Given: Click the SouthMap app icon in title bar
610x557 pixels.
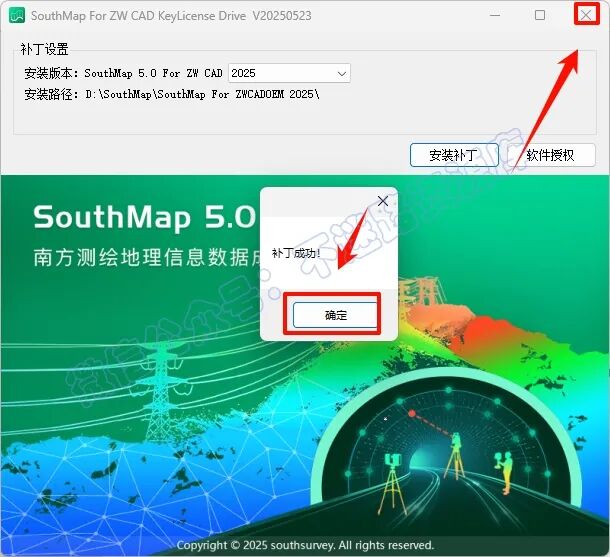Looking at the screenshot, I should coord(17,16).
